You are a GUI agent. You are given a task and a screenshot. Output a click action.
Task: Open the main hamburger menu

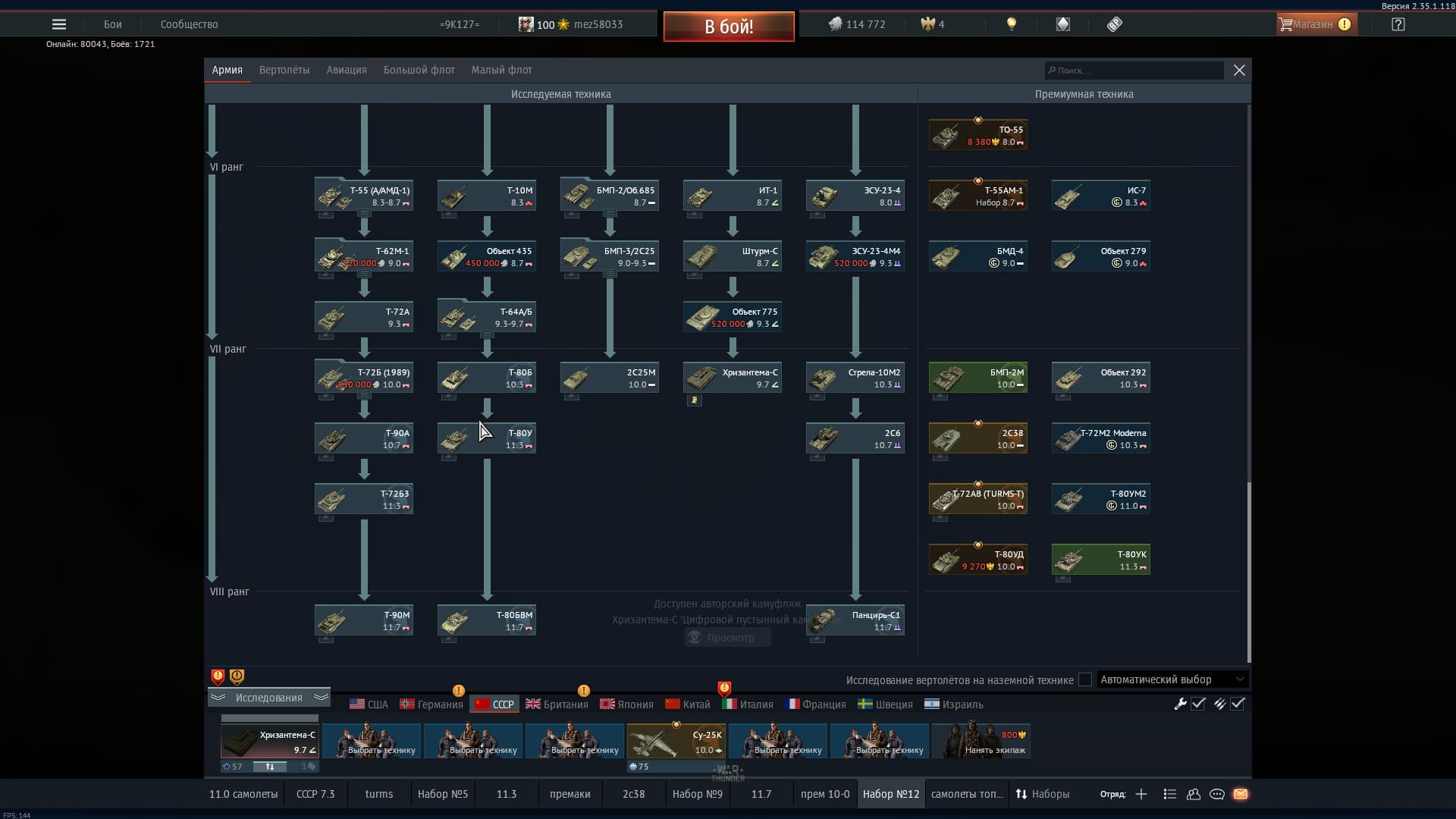[x=58, y=24]
